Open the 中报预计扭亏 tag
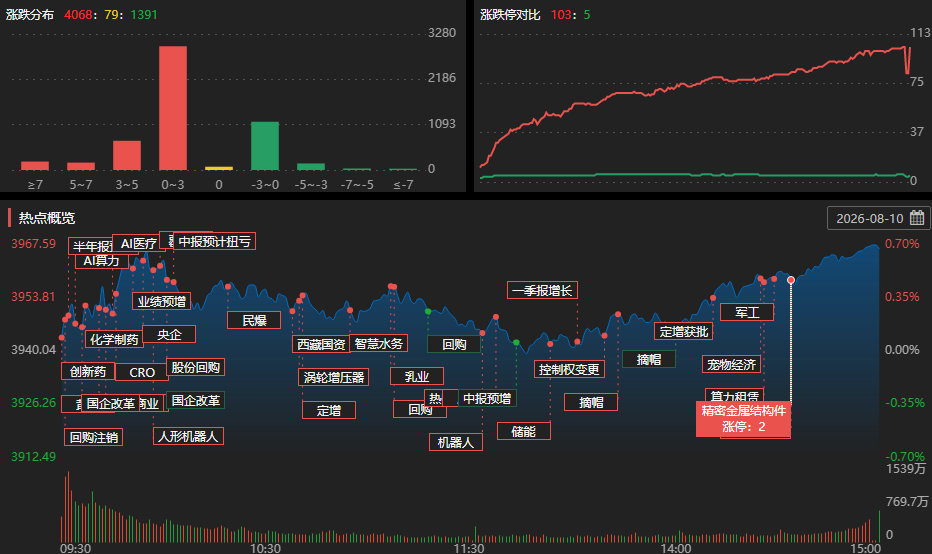This screenshot has height=554, width=932. pos(215,241)
